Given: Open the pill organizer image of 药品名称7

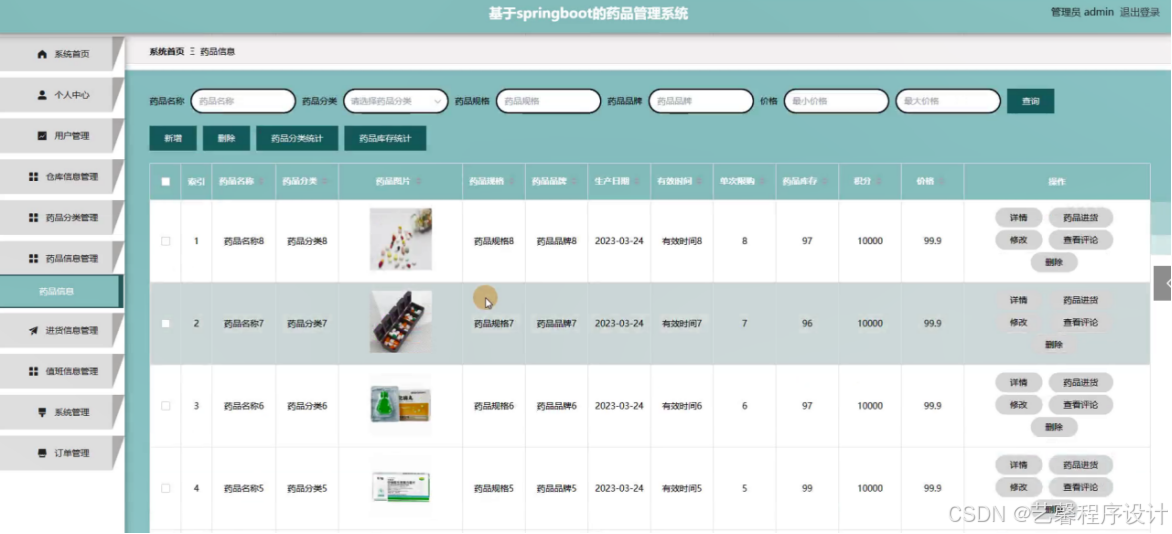Looking at the screenshot, I should 401,322.
